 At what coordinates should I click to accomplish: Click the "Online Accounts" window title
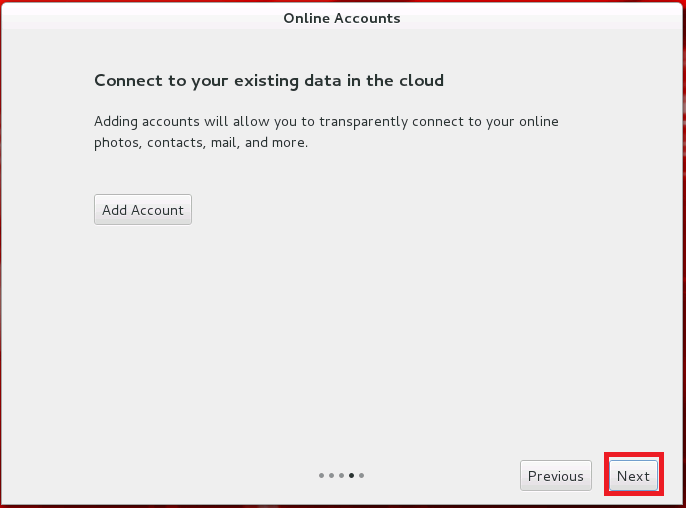tap(342, 18)
